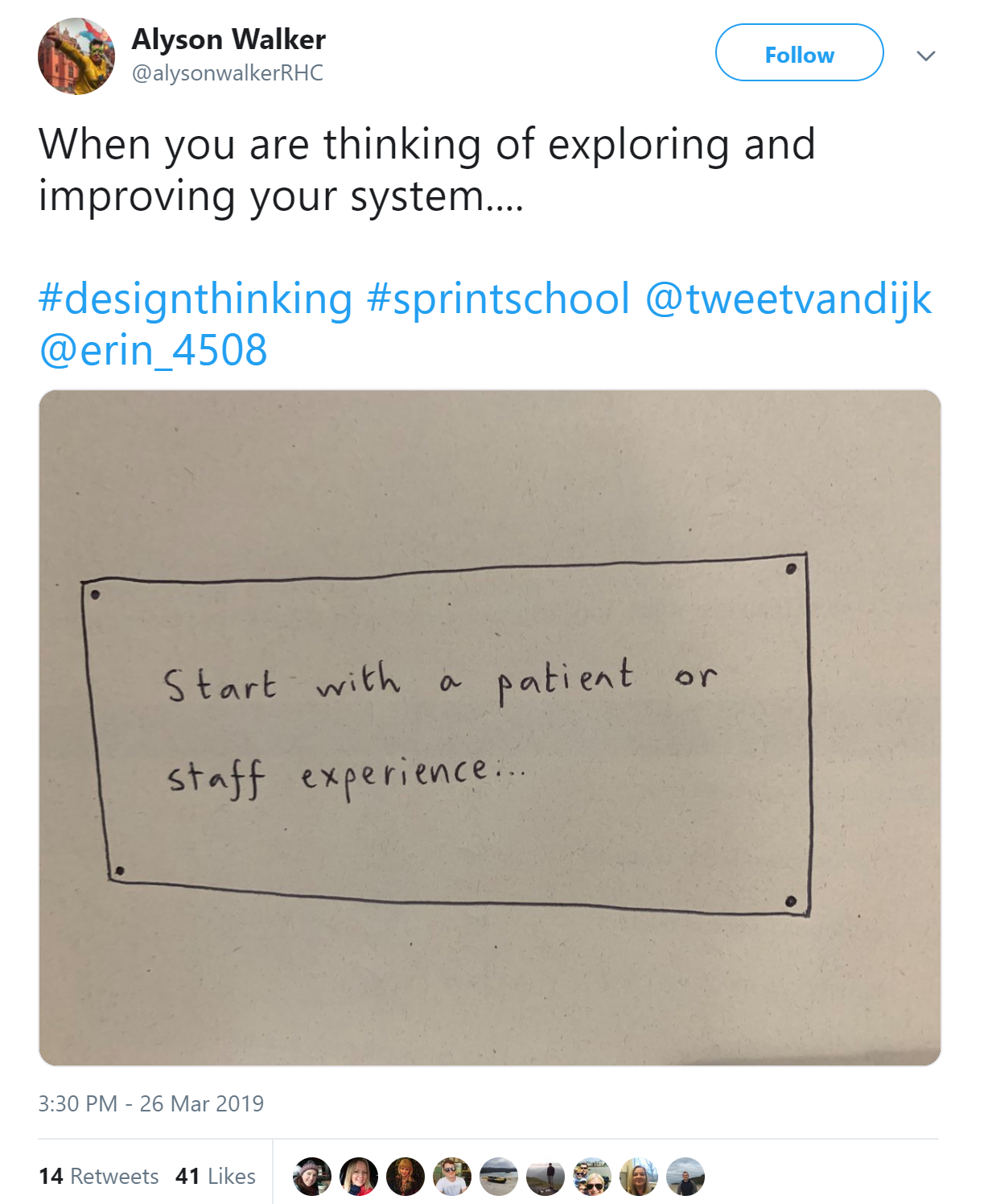Open the #sprintschool hashtag
This screenshot has height=1204, width=988.
[x=498, y=299]
